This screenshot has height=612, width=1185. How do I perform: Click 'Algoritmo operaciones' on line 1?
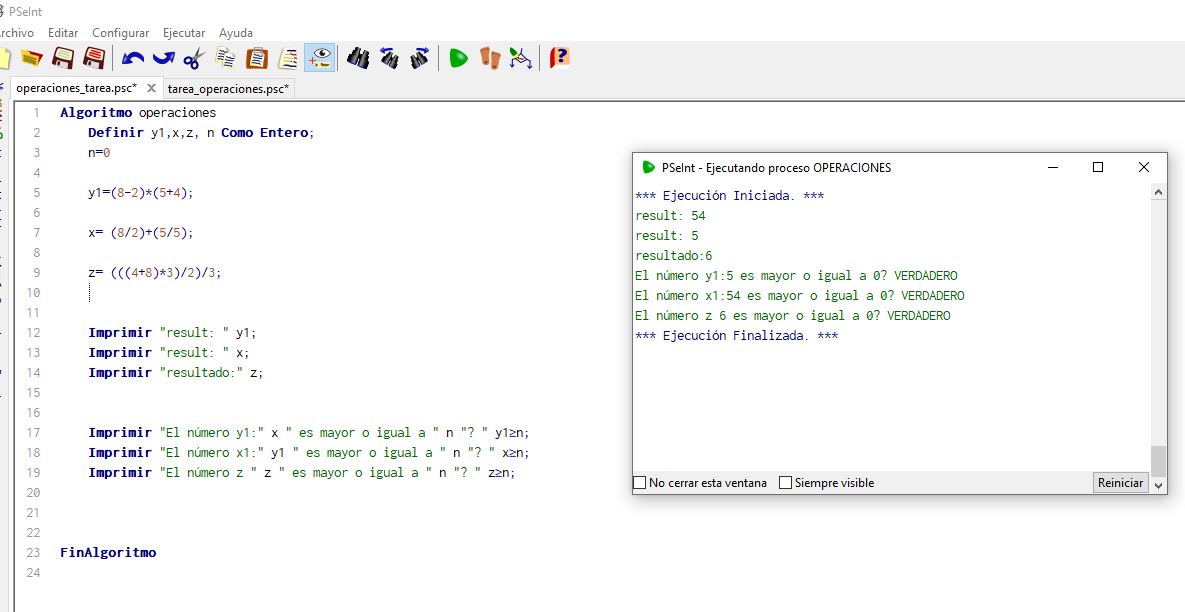coord(138,113)
